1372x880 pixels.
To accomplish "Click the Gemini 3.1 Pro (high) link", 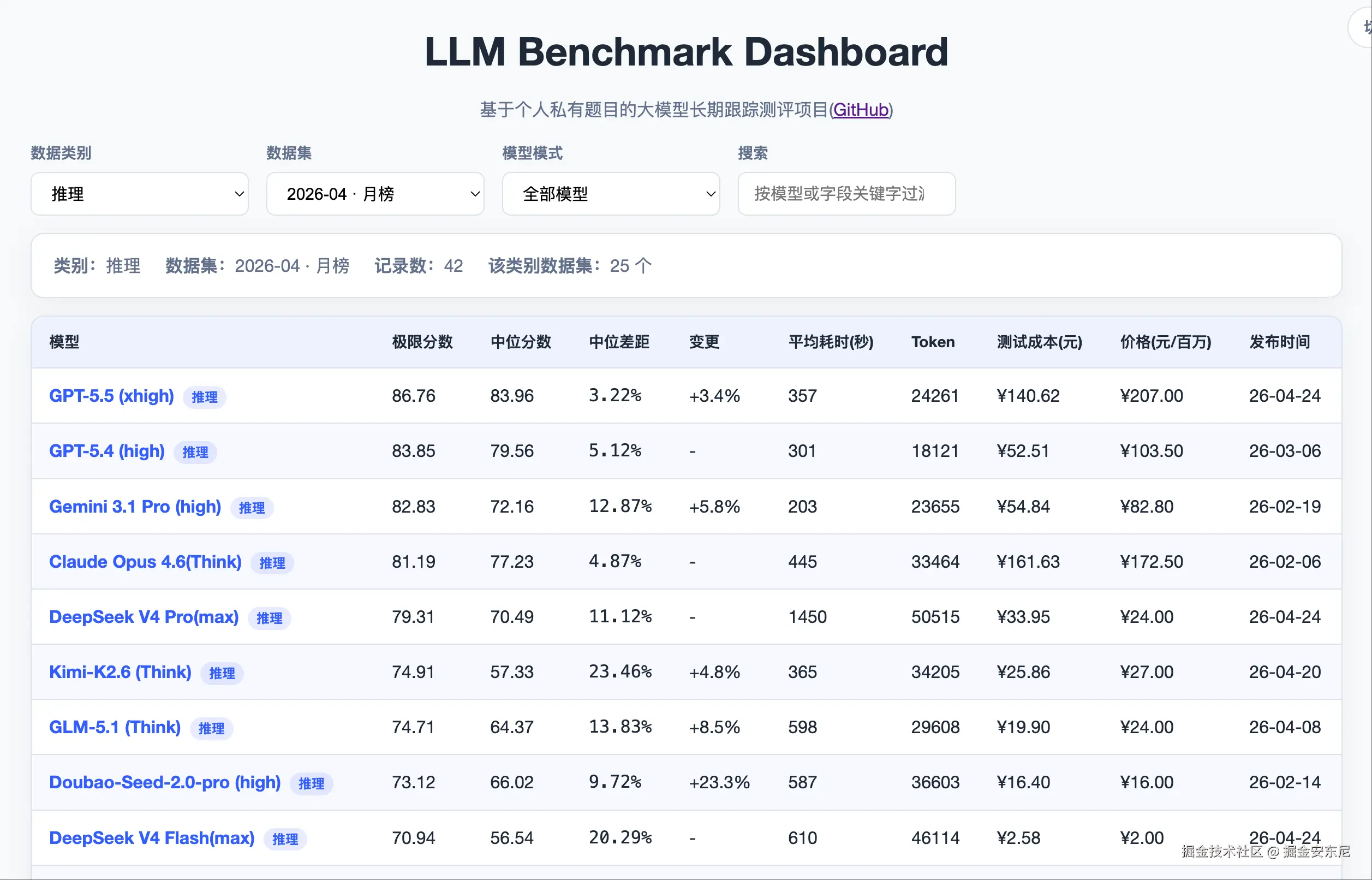I will (135, 506).
